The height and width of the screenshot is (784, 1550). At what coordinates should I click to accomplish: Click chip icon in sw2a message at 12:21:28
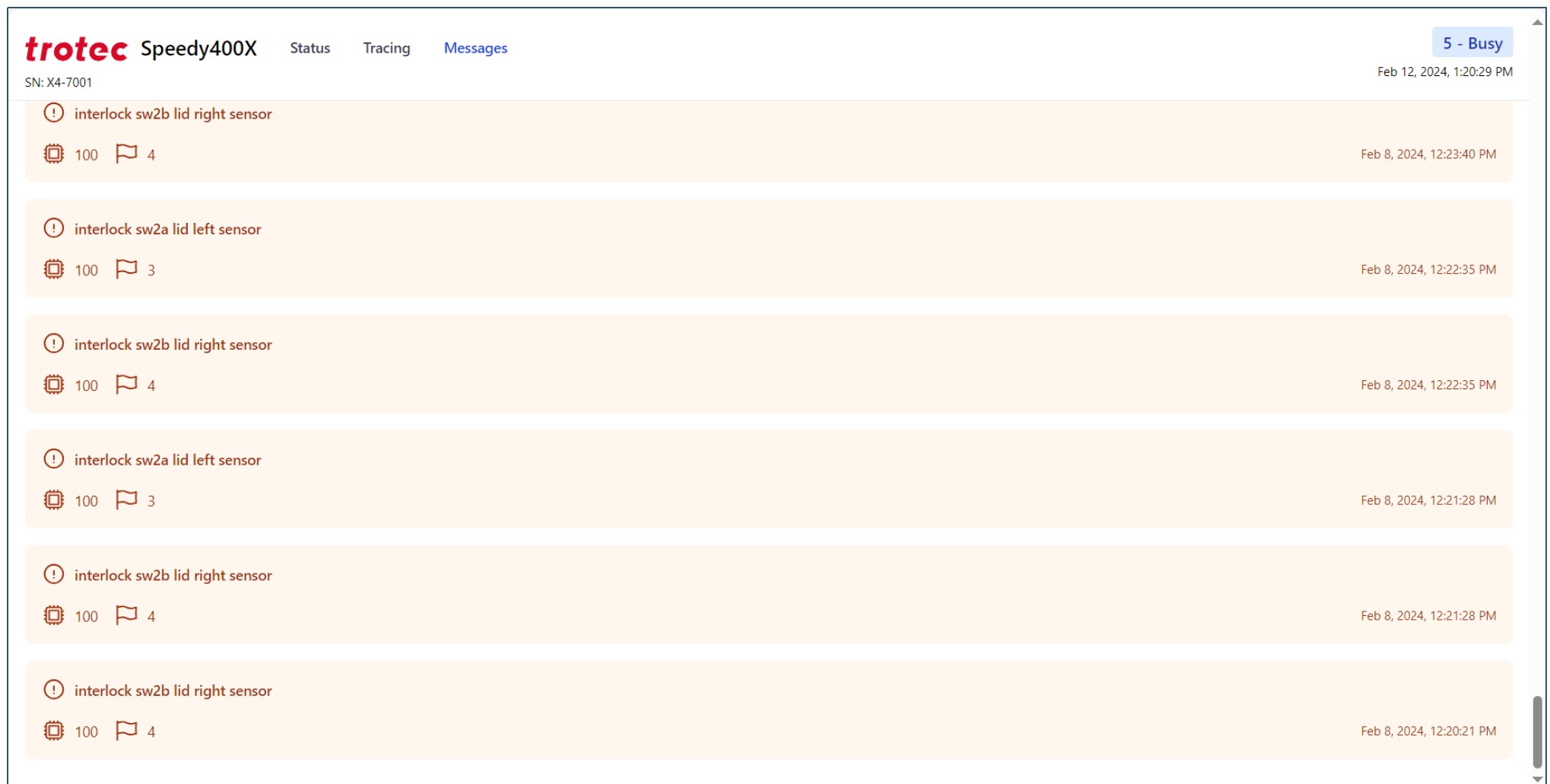click(54, 500)
